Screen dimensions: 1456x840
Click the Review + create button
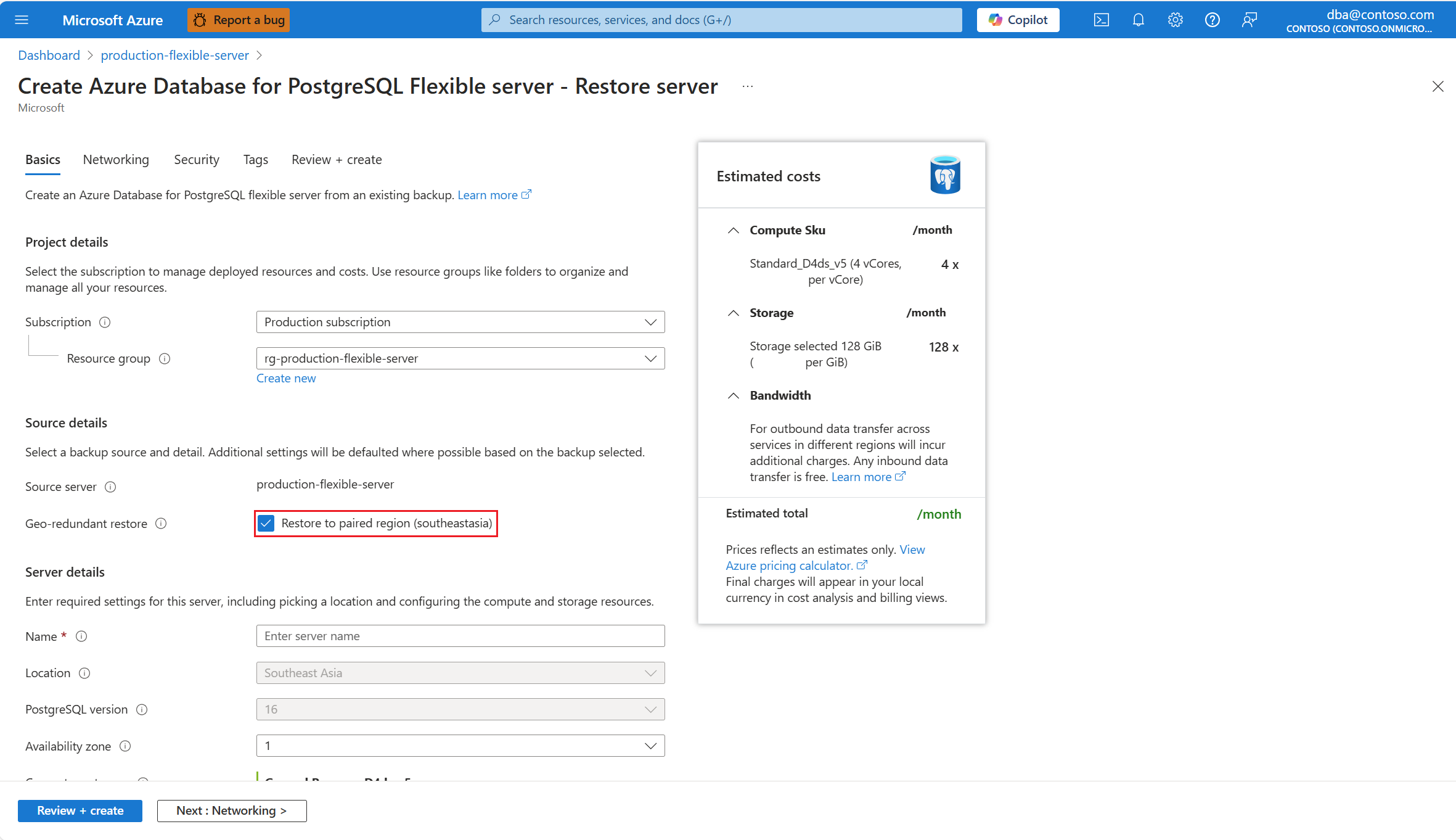coord(80,810)
